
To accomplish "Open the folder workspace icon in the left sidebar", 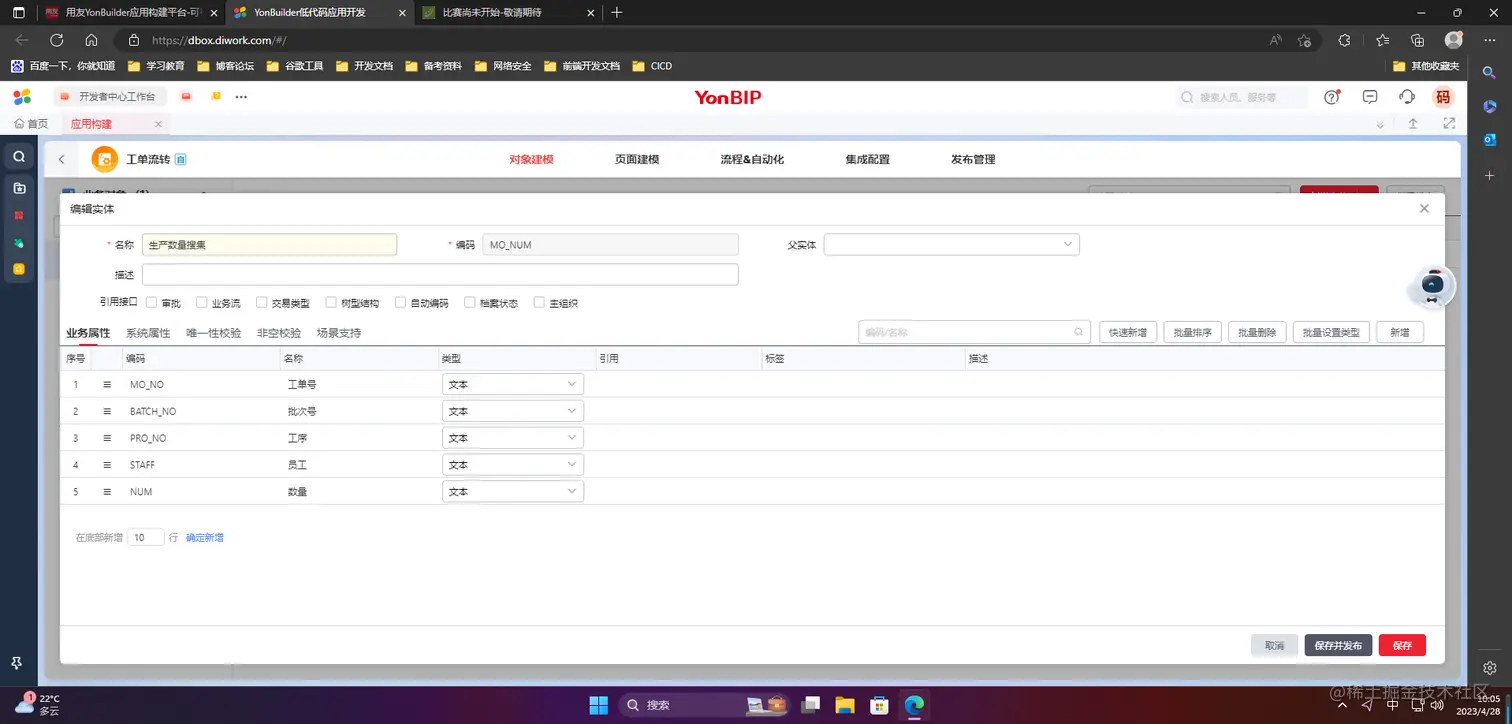I will pyautogui.click(x=17, y=187).
